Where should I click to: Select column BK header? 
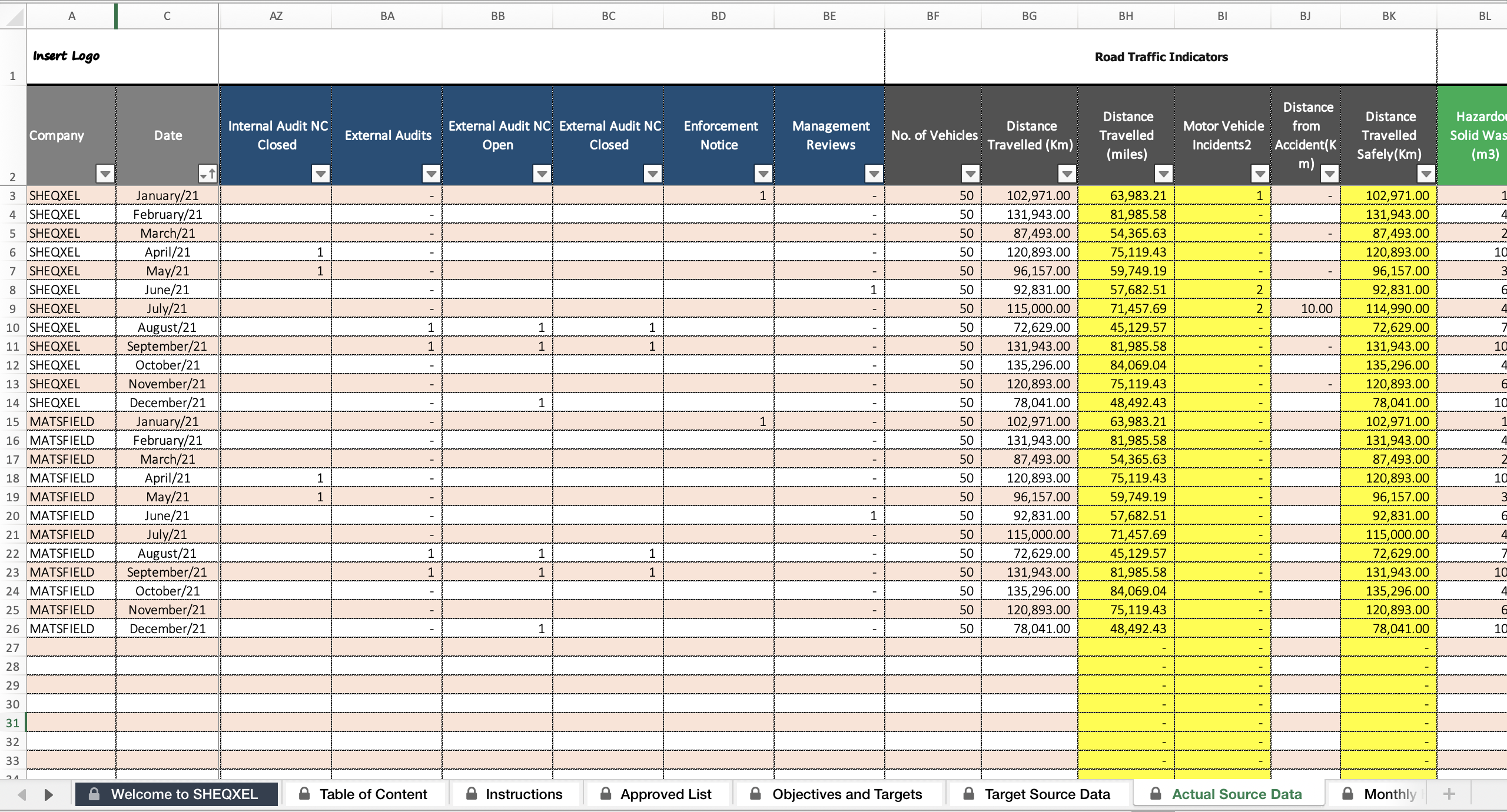[x=1389, y=16]
